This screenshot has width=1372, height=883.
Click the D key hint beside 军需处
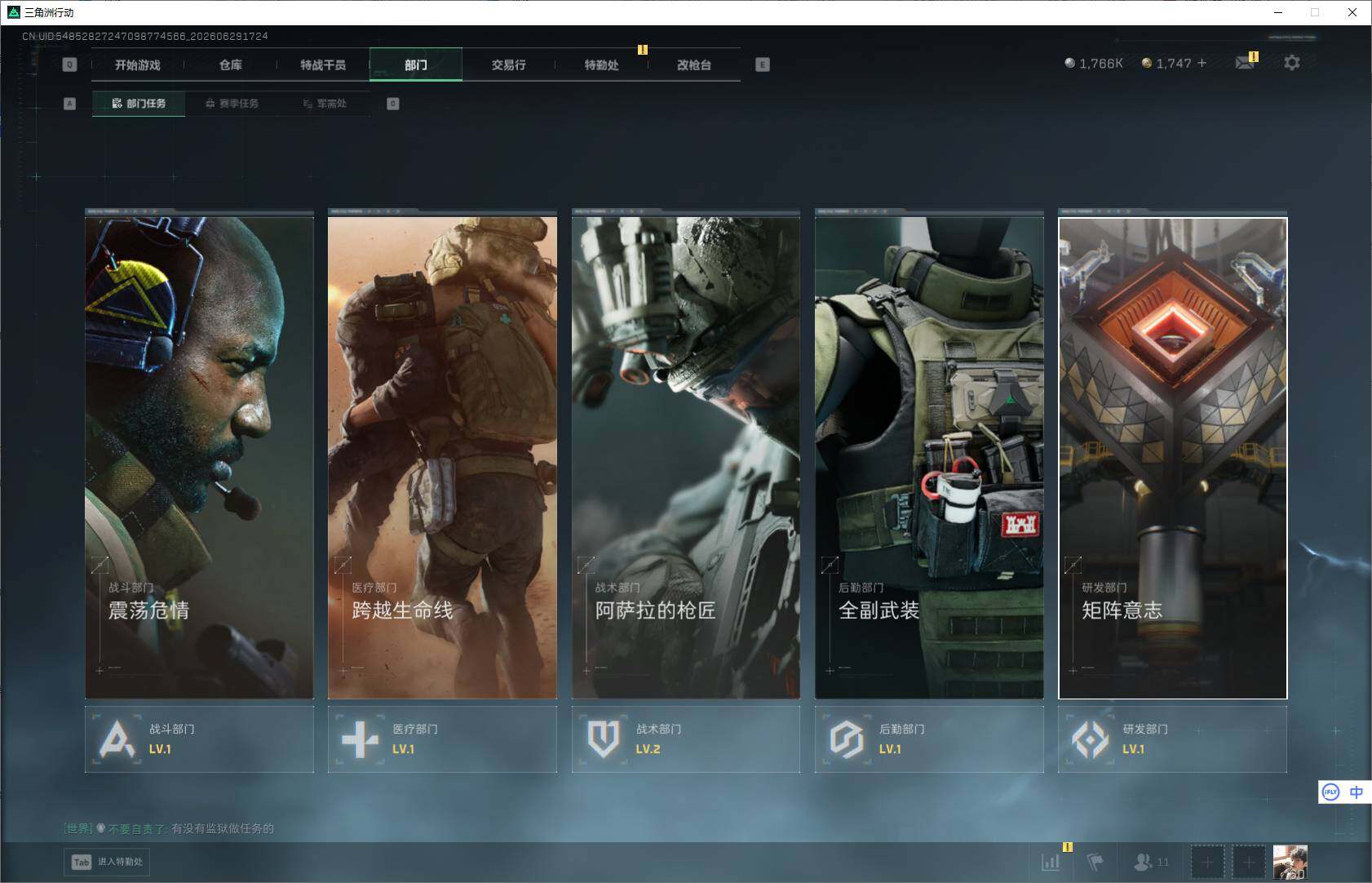click(x=393, y=104)
